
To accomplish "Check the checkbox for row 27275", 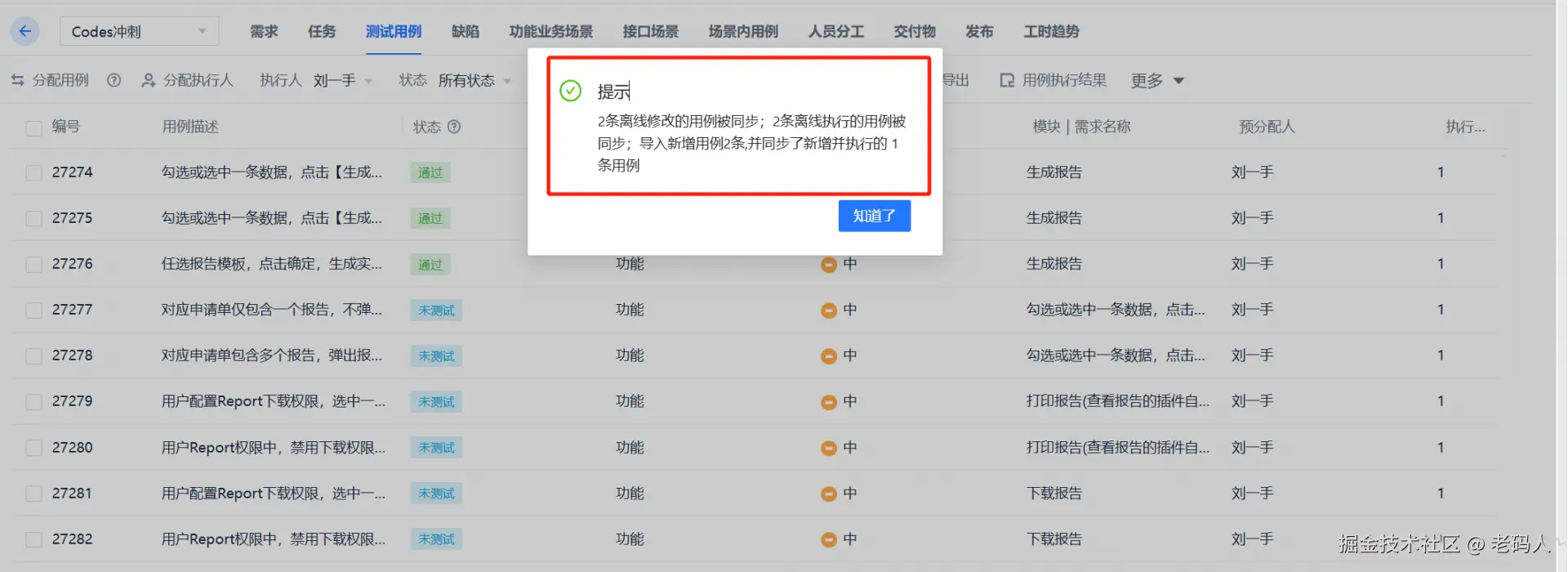I will tap(33, 218).
